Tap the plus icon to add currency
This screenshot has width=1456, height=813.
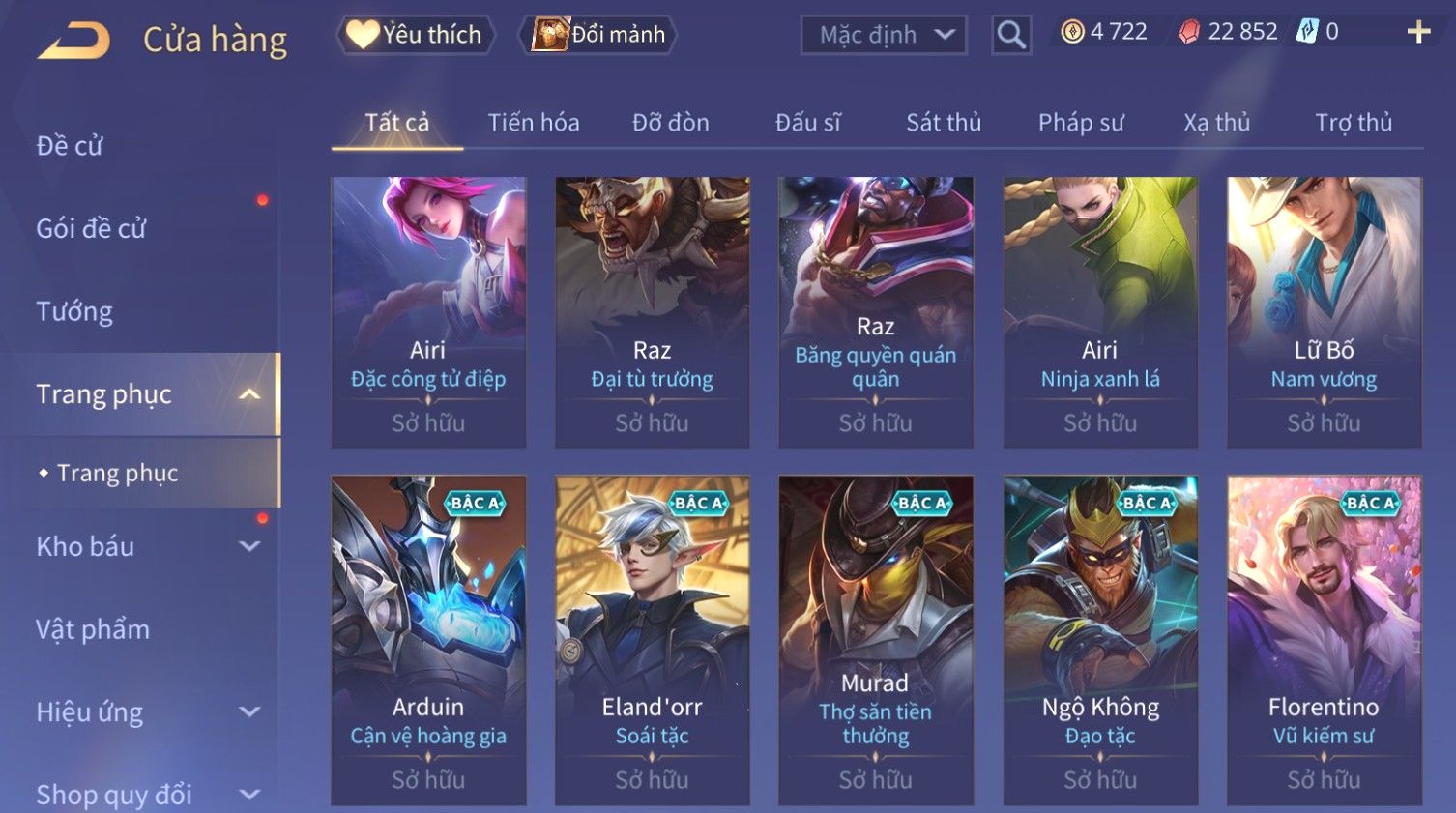pyautogui.click(x=1418, y=33)
